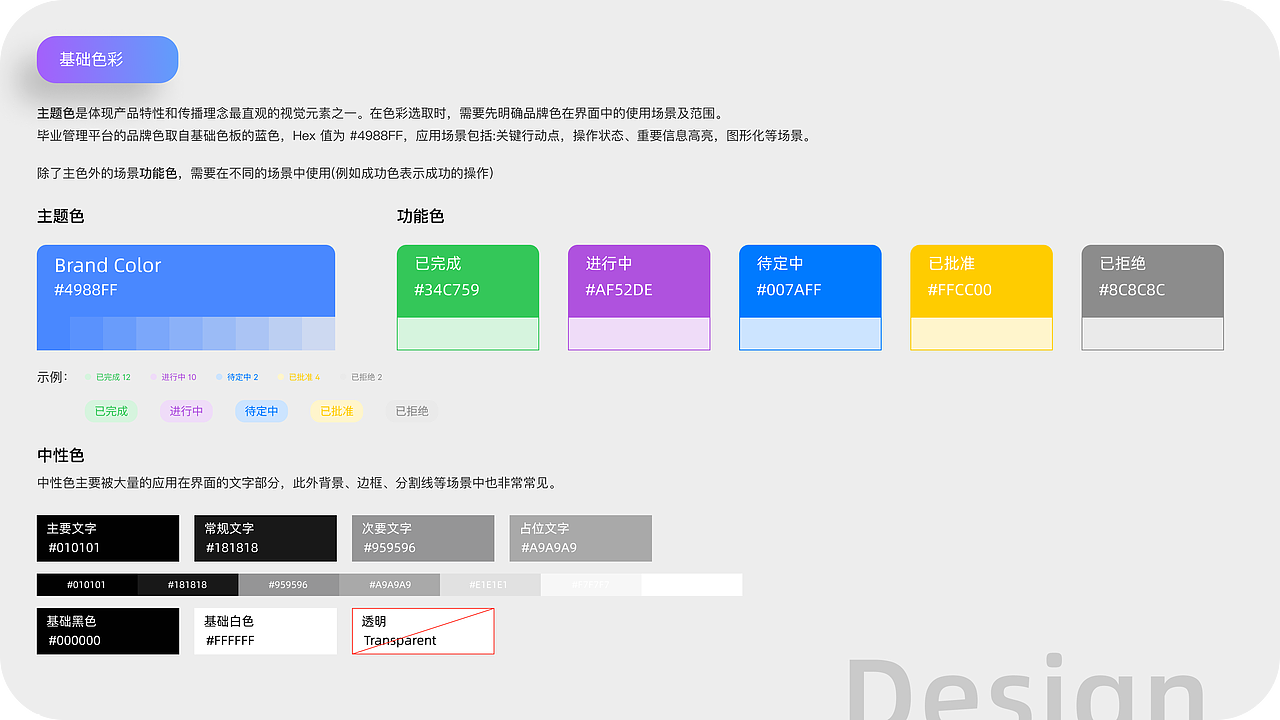Select the 占位文字 #A9A9A9 swatch
The image size is (1280, 720).
point(580,538)
